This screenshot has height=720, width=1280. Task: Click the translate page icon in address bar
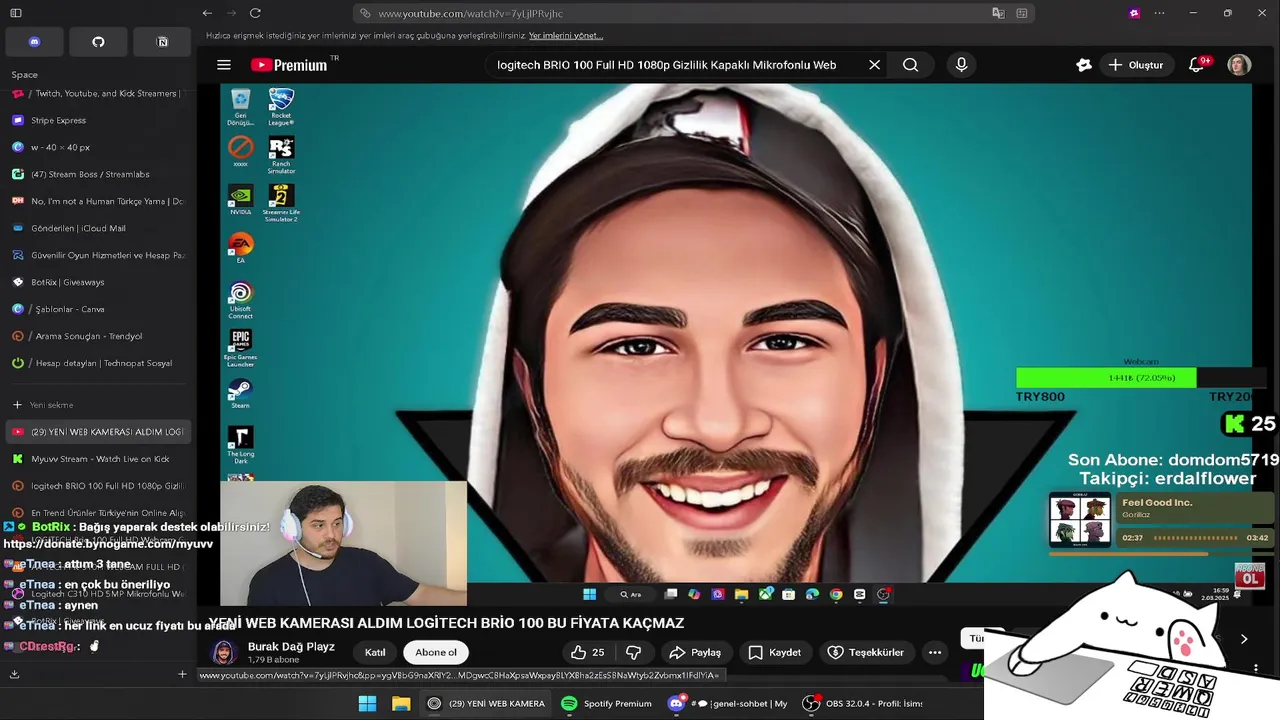(998, 13)
